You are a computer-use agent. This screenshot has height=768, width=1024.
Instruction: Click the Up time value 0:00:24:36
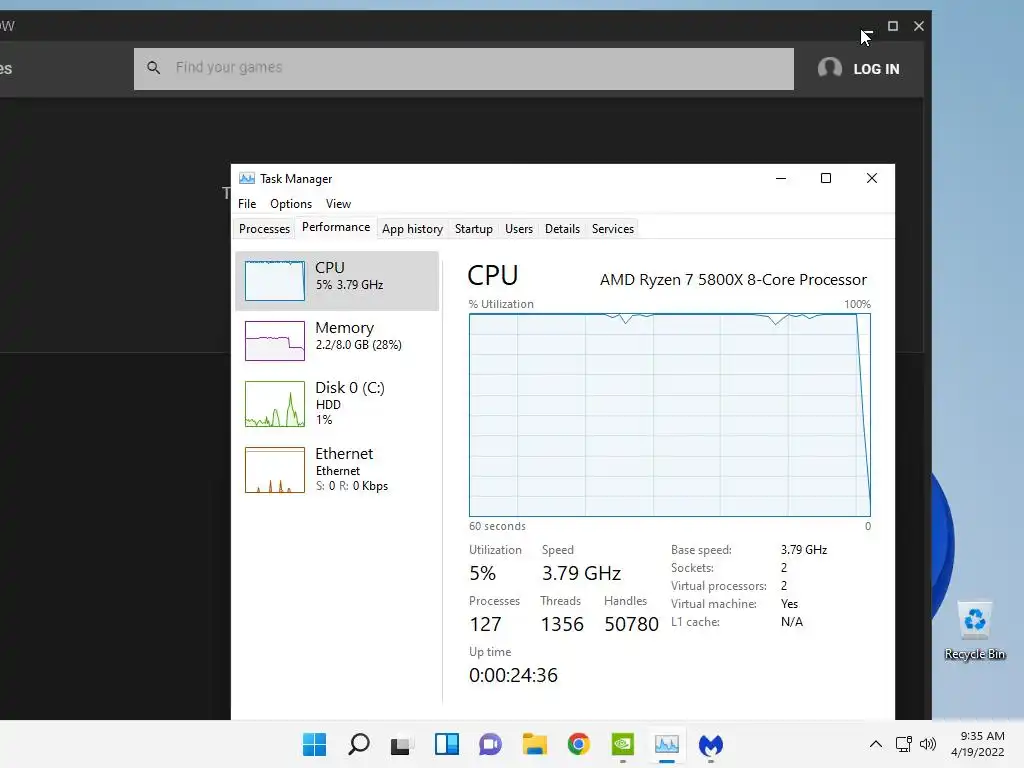513,675
